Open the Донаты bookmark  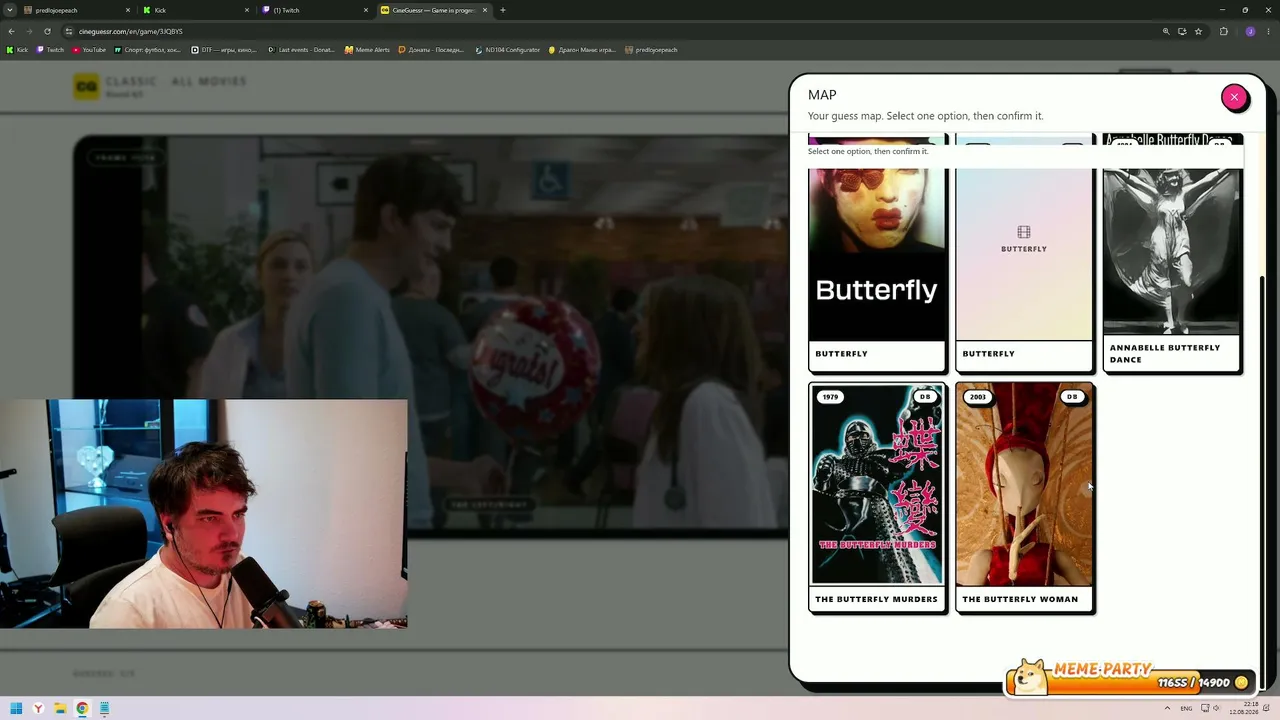click(x=431, y=50)
